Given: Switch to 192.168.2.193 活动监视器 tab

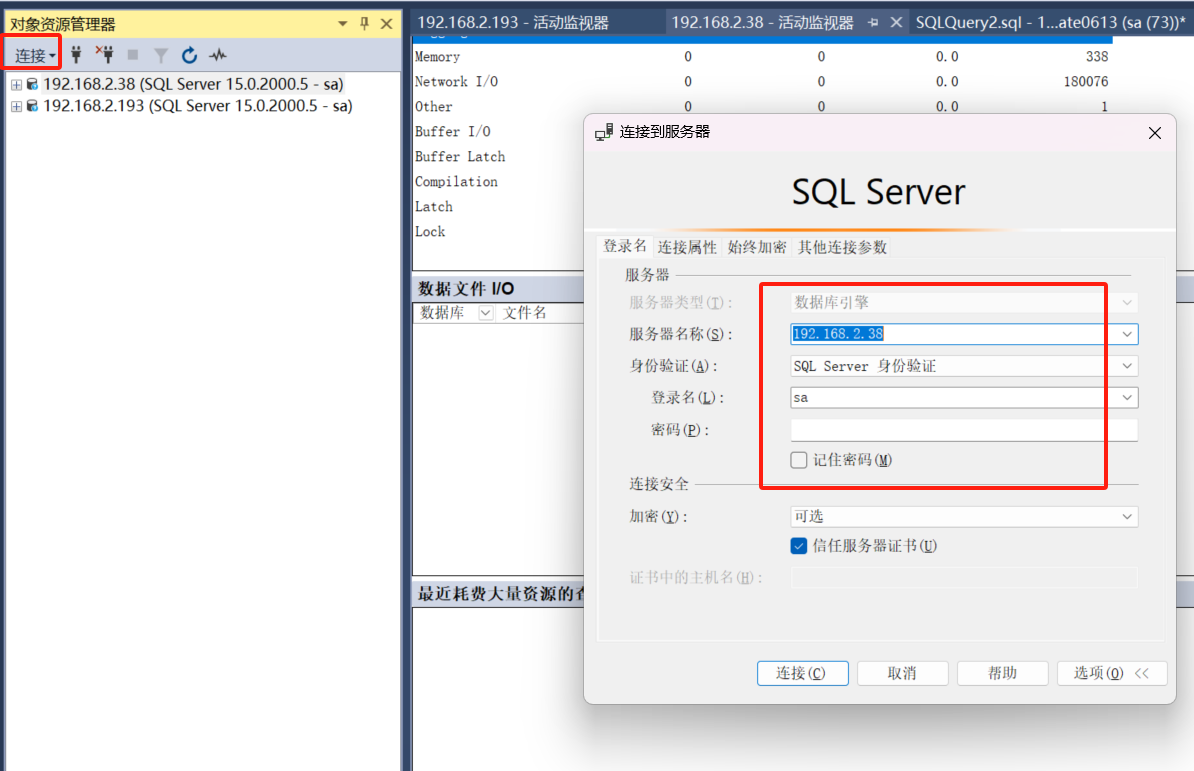Looking at the screenshot, I should 512,23.
